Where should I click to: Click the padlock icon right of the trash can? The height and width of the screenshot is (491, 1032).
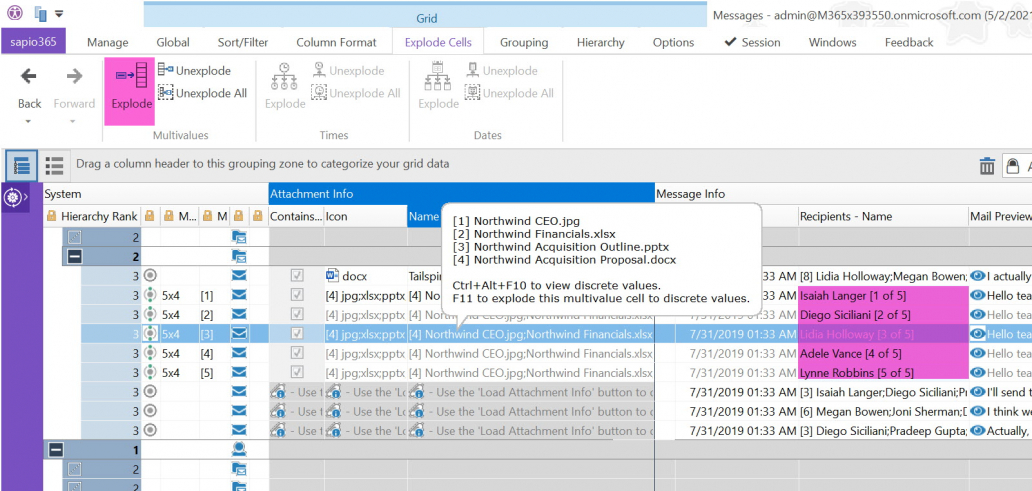(x=1011, y=165)
